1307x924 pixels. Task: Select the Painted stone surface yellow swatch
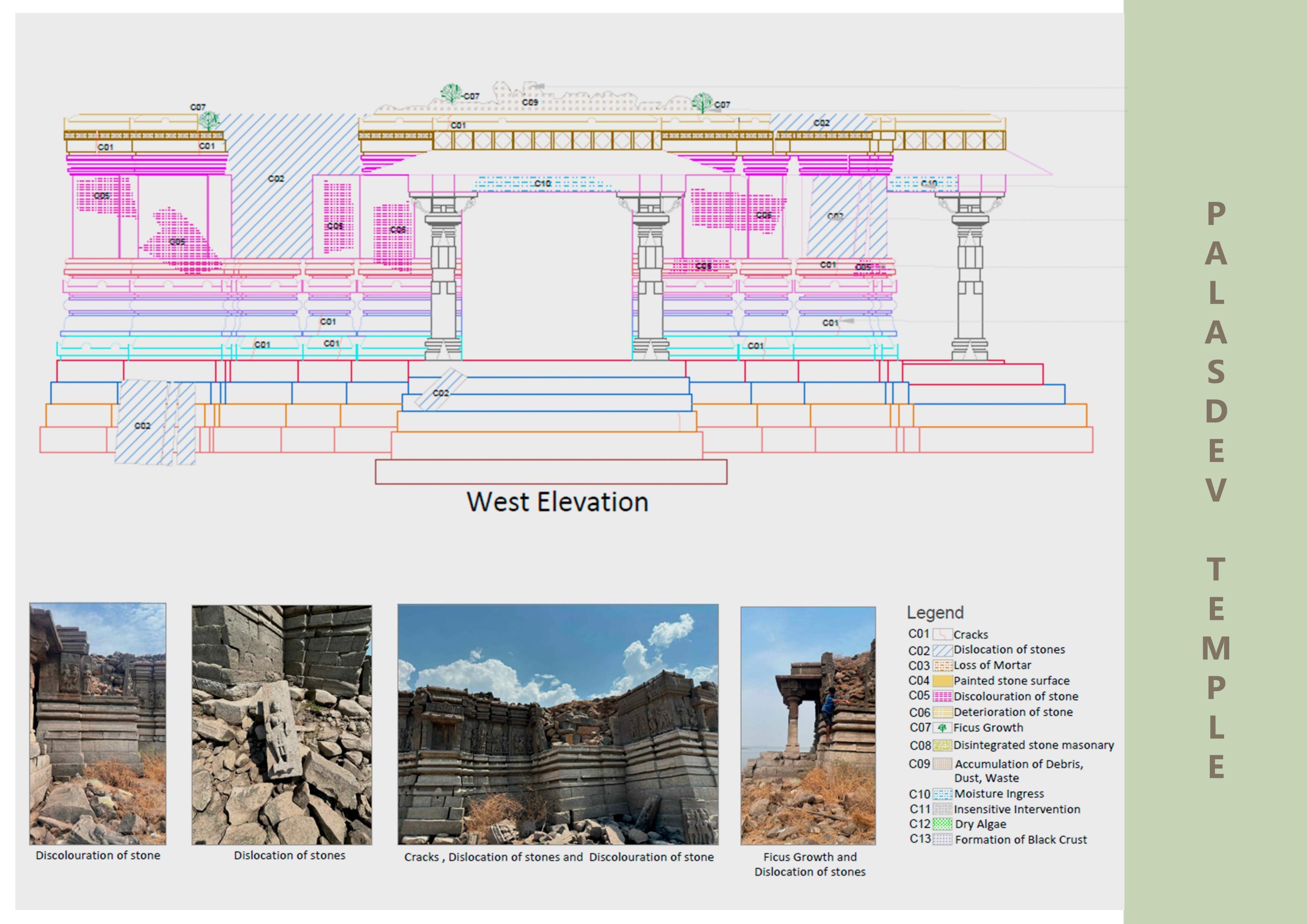click(x=942, y=681)
